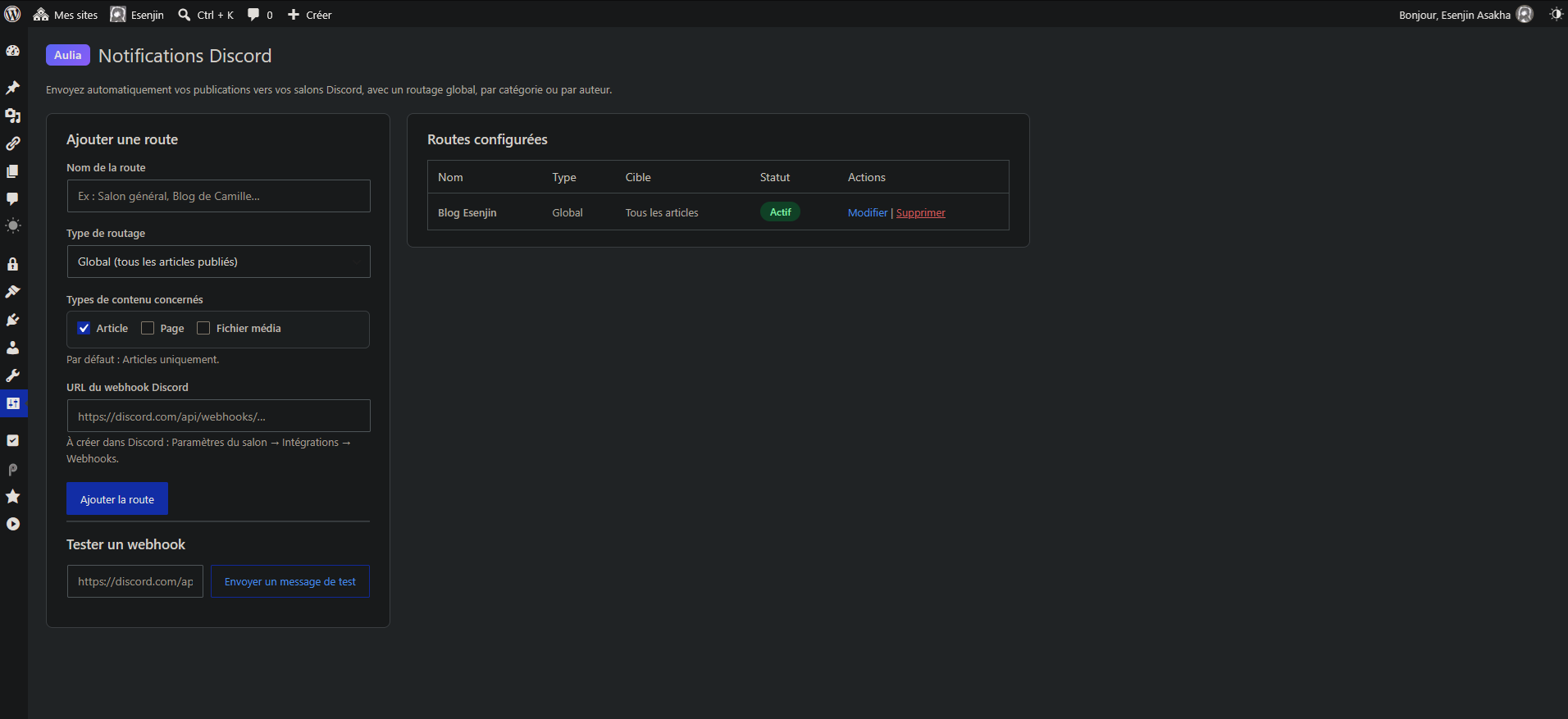Open Comments bubble icon in sidebar
1568x719 pixels.
click(13, 199)
